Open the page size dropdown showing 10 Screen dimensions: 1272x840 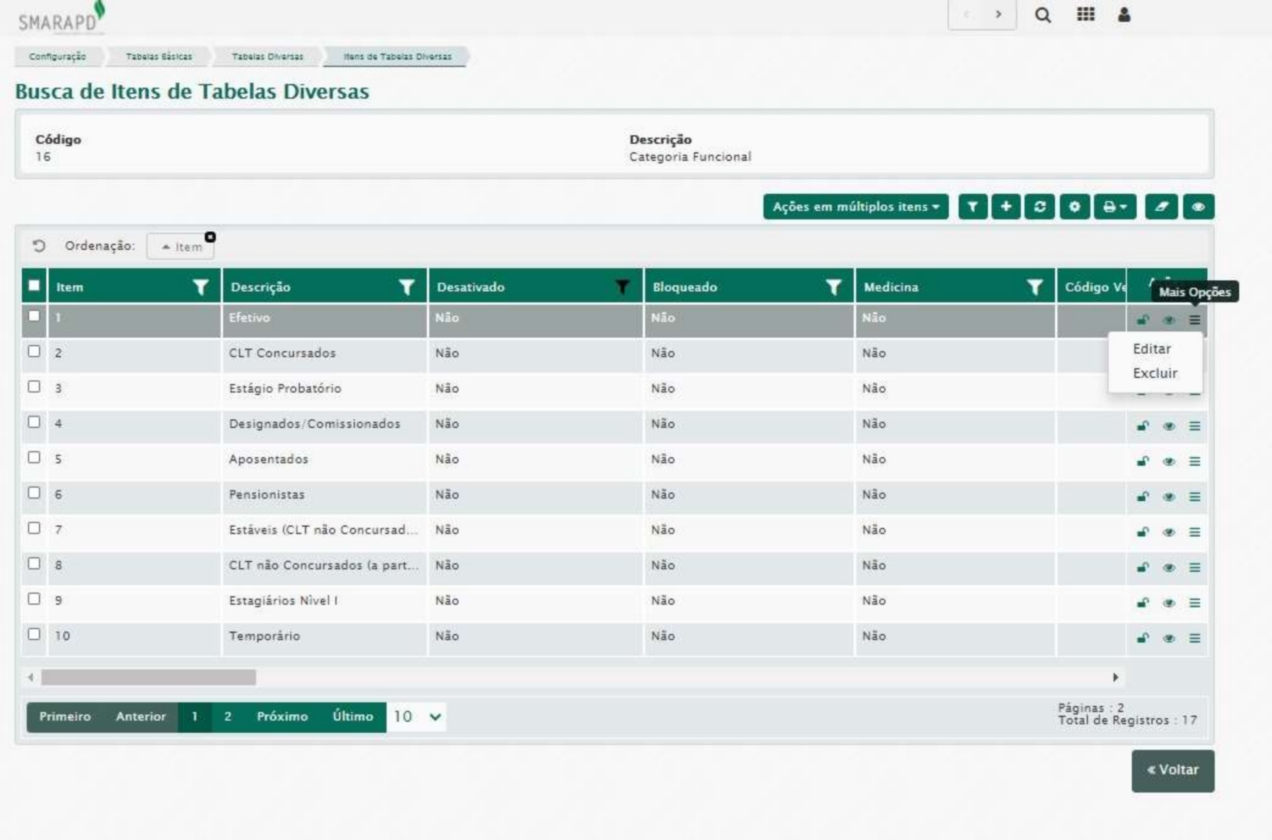pyautogui.click(x=417, y=717)
